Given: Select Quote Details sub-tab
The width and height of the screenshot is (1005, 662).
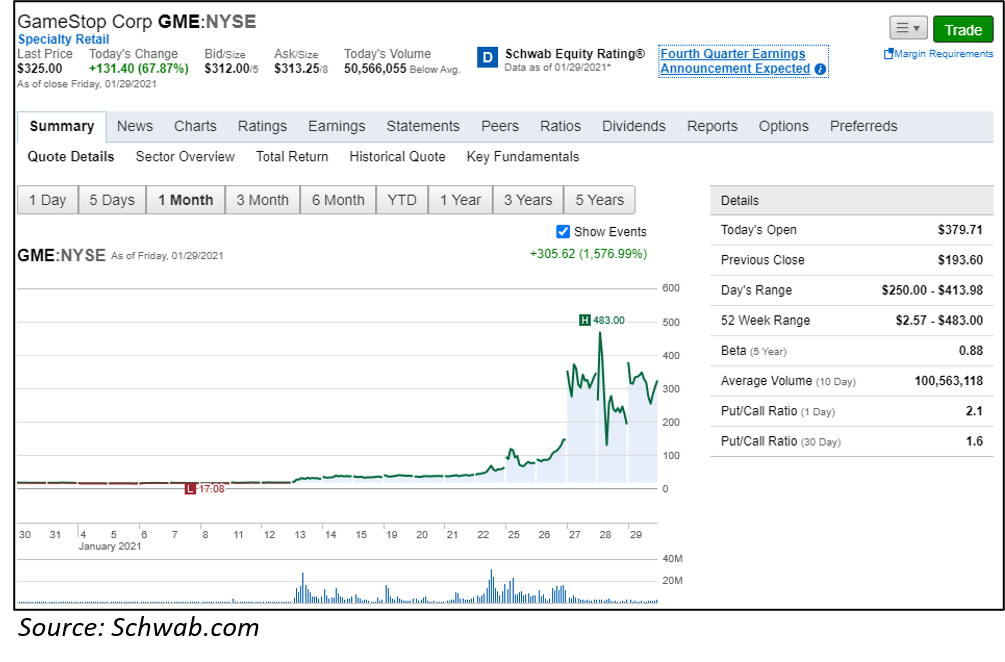Looking at the screenshot, I should (x=71, y=157).
